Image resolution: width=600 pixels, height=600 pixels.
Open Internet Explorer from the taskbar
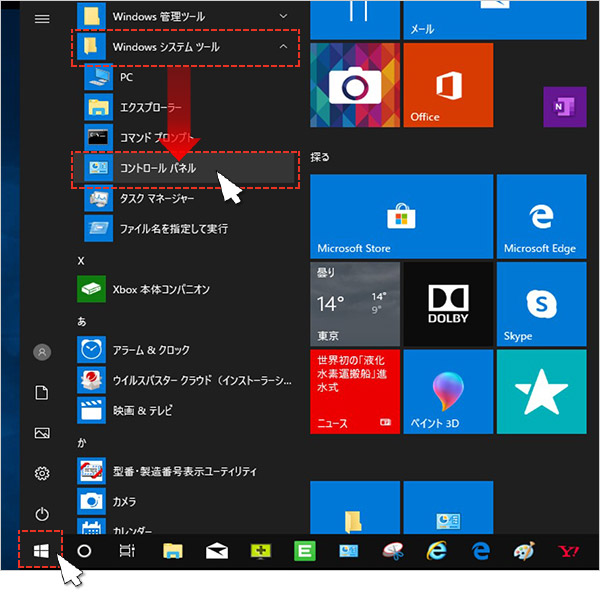[437, 551]
